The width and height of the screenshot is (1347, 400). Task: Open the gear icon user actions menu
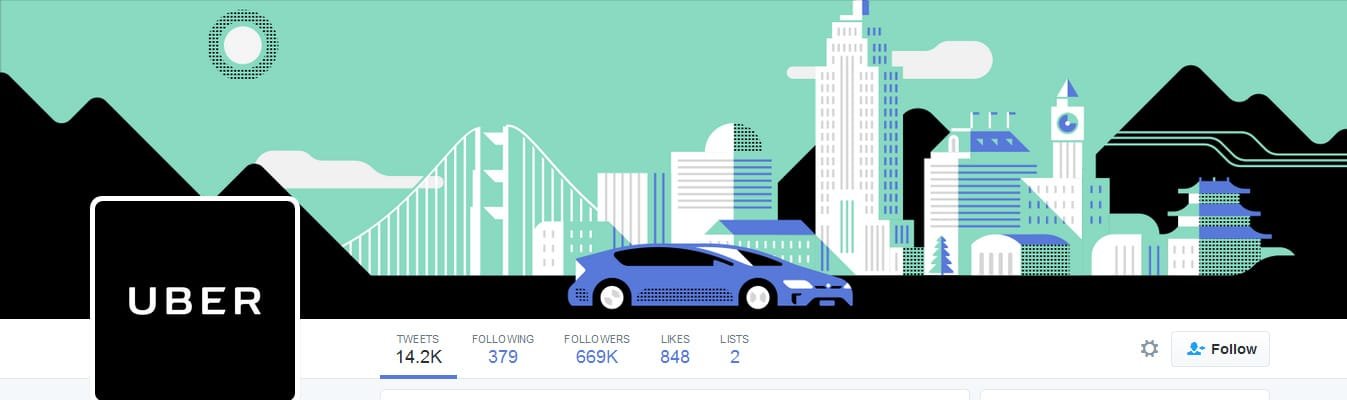coord(1150,349)
